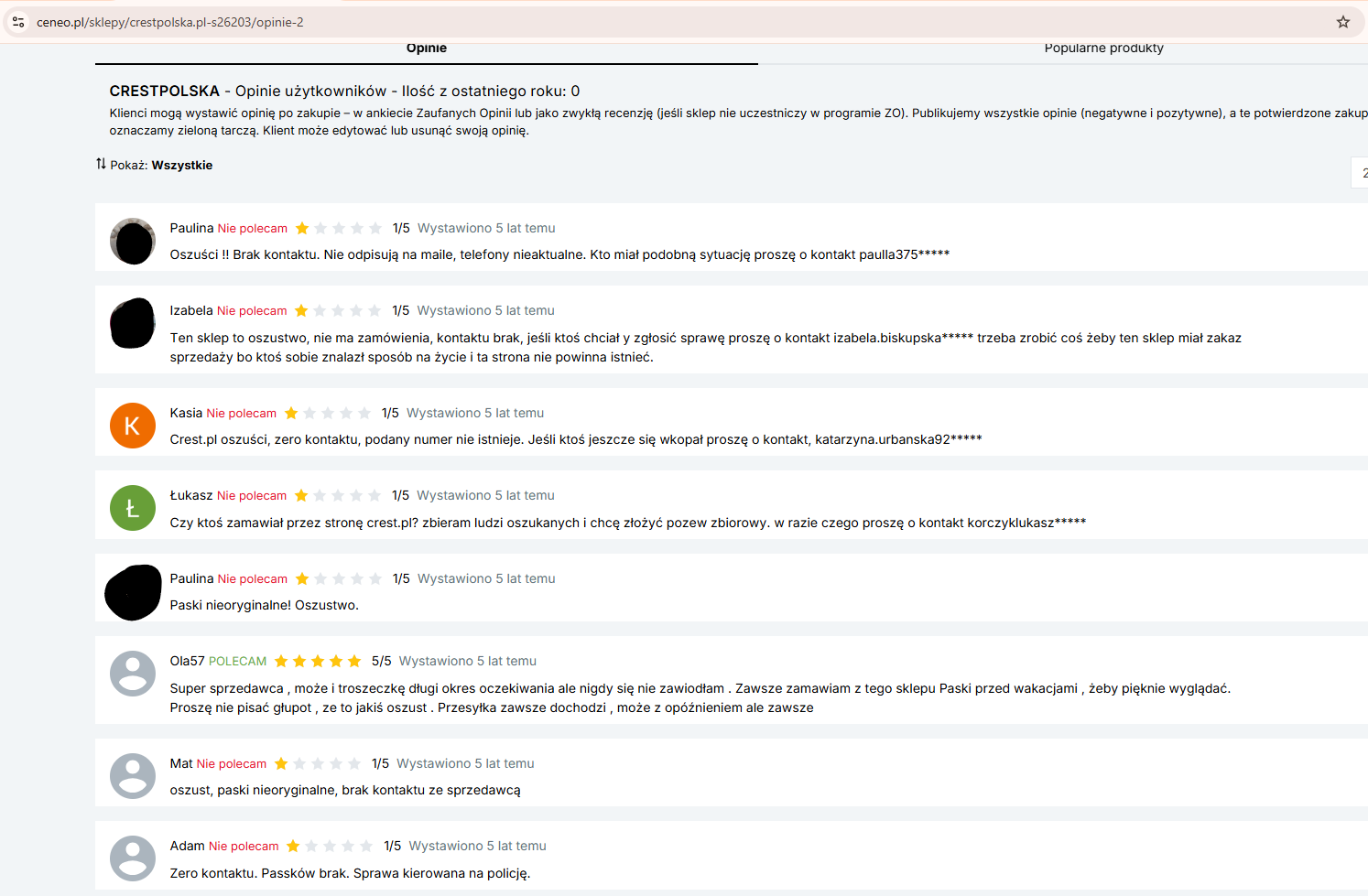This screenshot has width=1368, height=896.
Task: Click the sort arrows icon beside Pokaż
Action: 101,164
